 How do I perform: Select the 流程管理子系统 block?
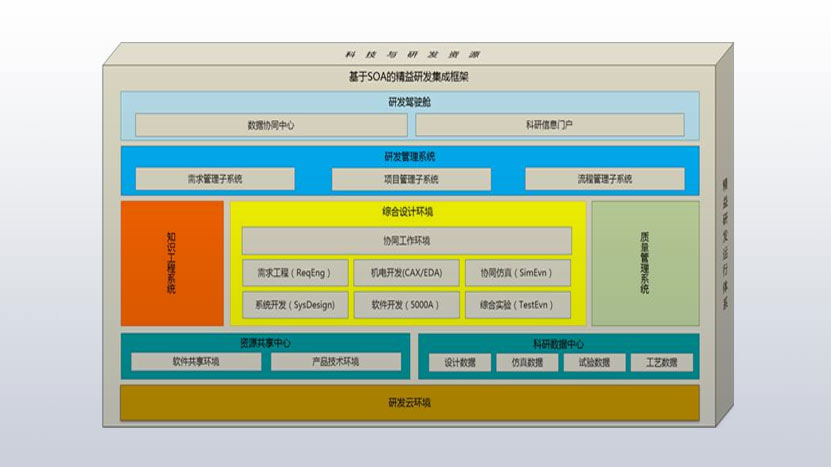tap(604, 179)
